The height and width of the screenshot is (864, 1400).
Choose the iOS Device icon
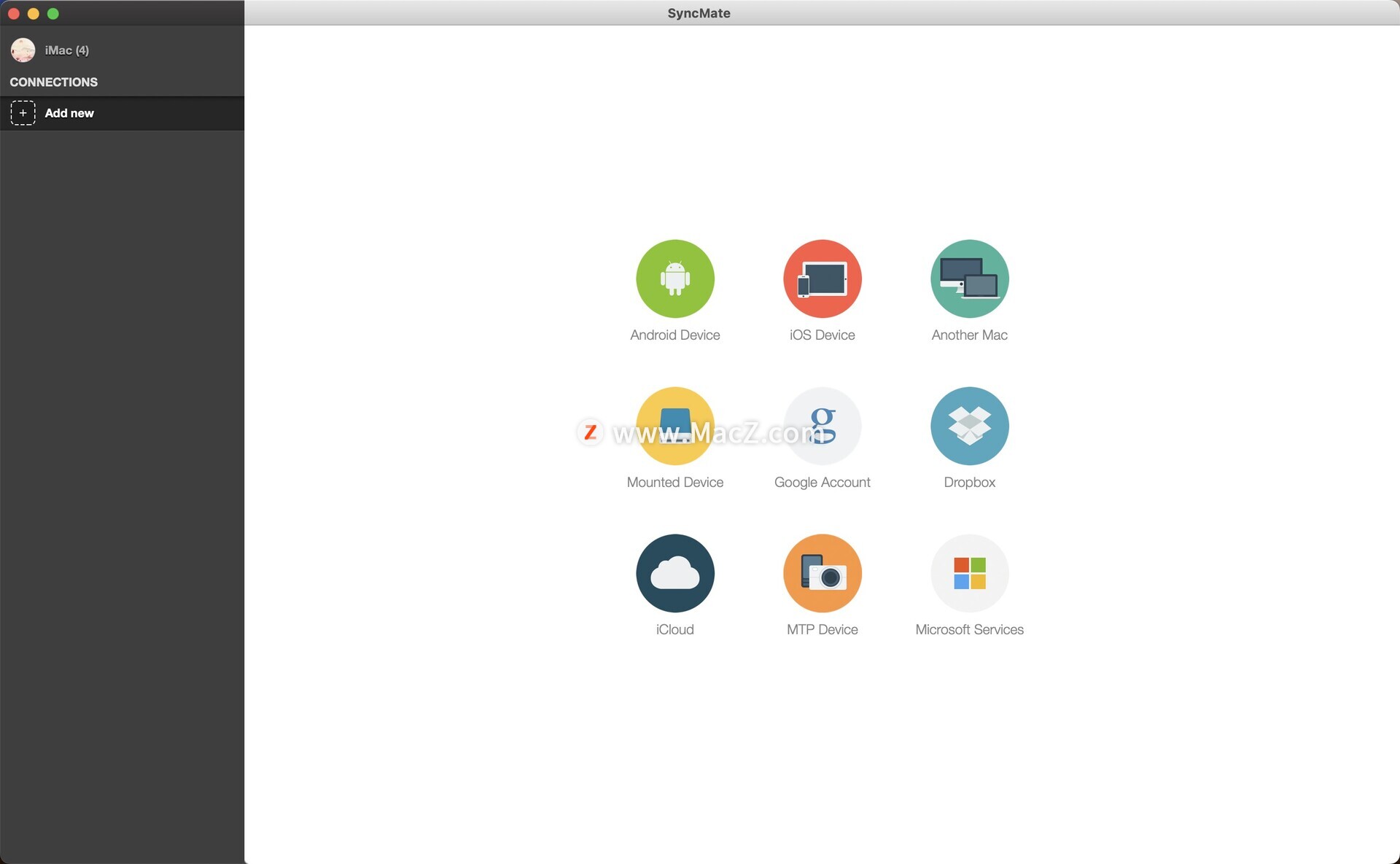tap(822, 279)
